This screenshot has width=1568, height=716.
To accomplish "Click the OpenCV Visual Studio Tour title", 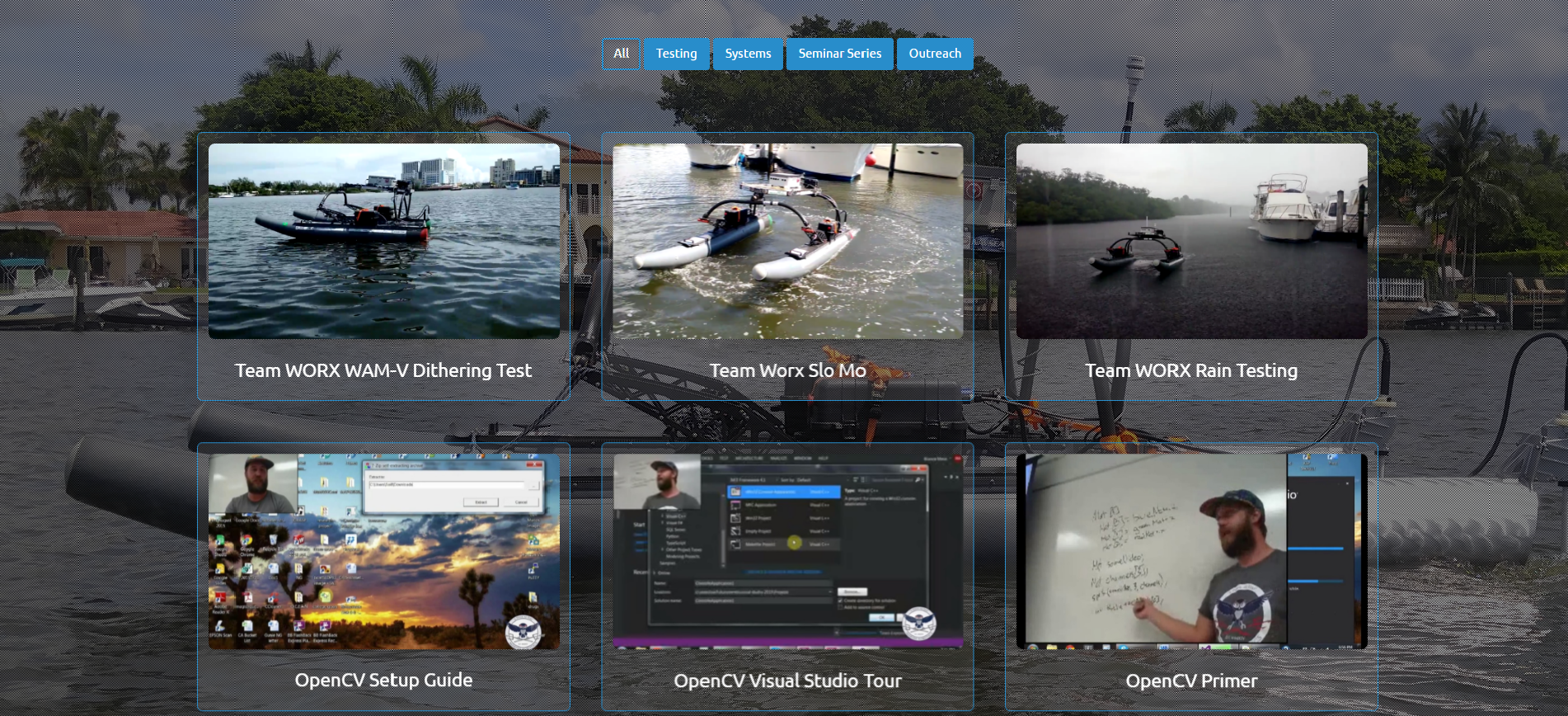I will point(787,681).
